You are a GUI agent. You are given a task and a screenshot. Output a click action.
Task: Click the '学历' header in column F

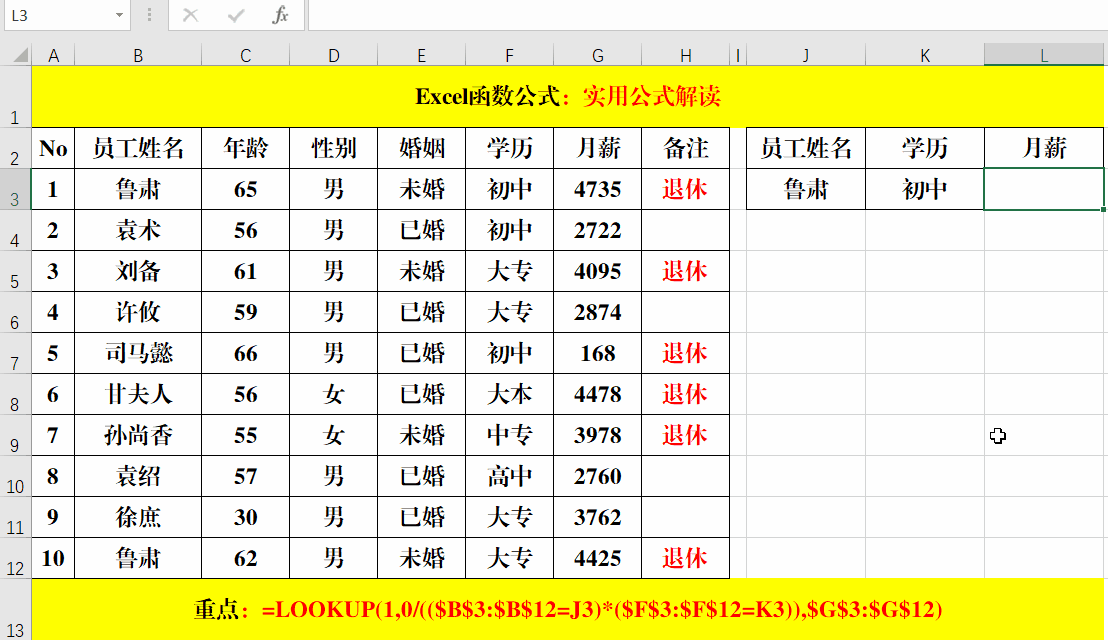tap(509, 148)
